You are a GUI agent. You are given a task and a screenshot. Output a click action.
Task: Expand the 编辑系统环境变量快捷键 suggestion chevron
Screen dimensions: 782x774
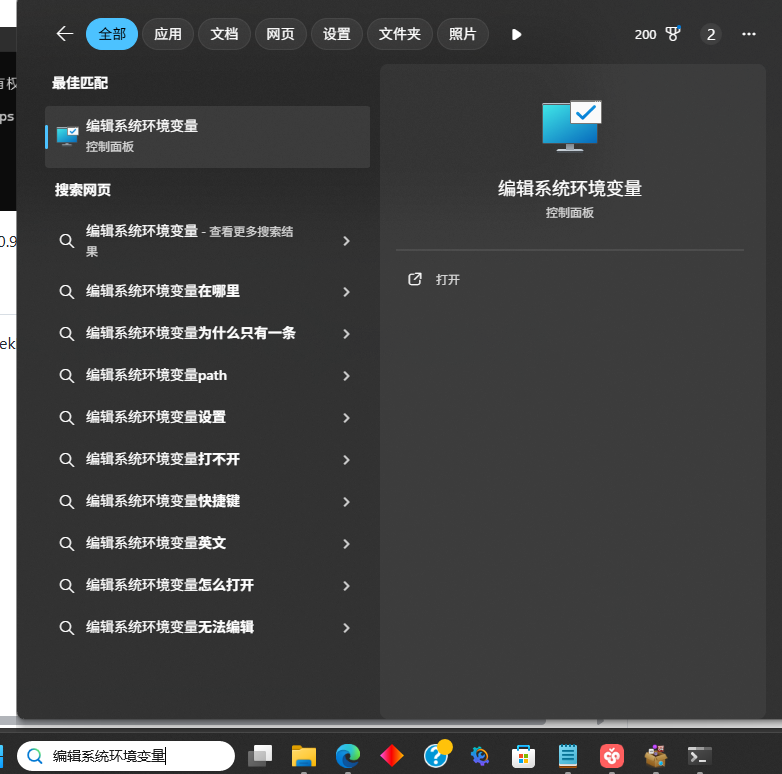pos(346,502)
